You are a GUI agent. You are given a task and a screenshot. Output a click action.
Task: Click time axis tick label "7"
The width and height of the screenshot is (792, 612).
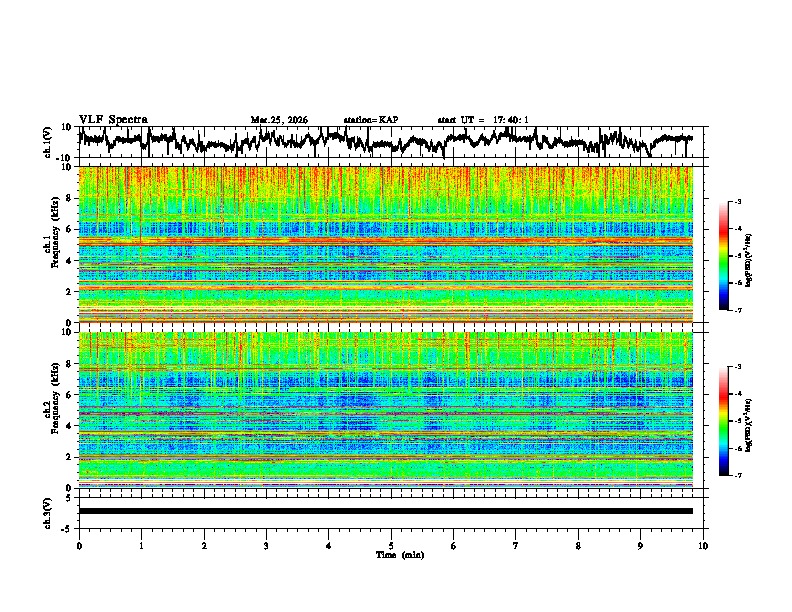click(x=516, y=546)
